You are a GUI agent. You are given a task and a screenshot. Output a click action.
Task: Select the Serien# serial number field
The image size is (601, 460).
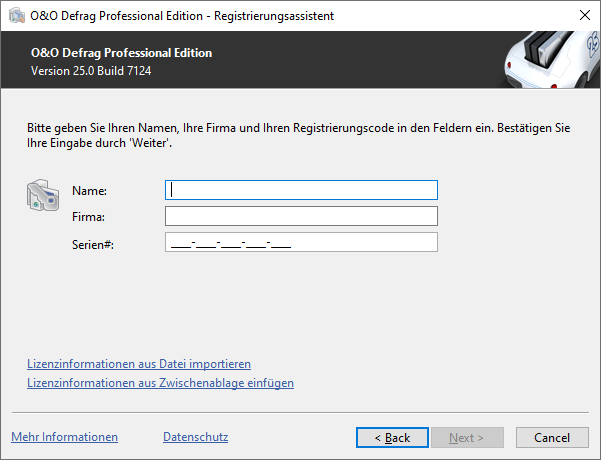[301, 242]
